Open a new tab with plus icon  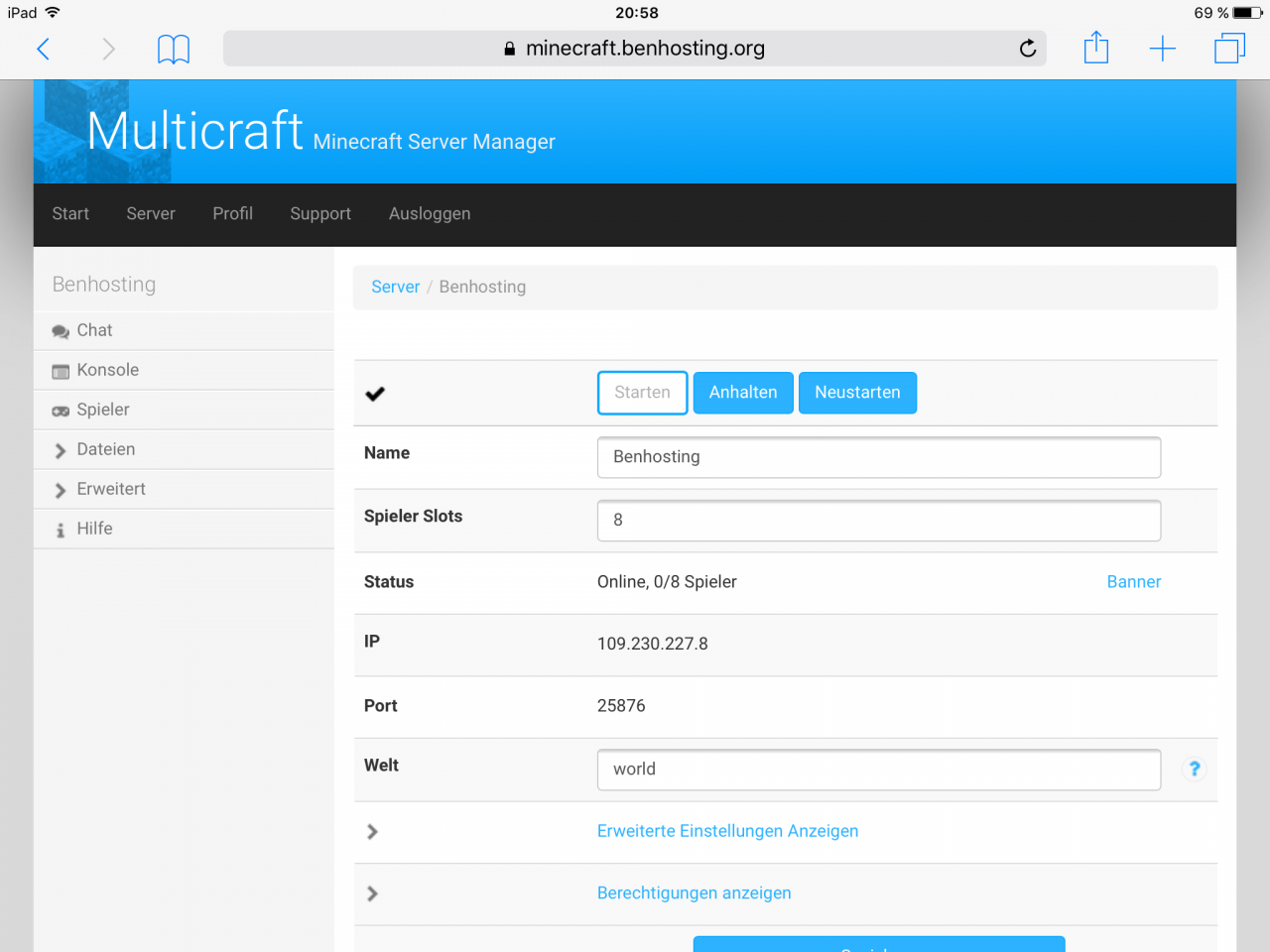pyautogui.click(x=1162, y=49)
